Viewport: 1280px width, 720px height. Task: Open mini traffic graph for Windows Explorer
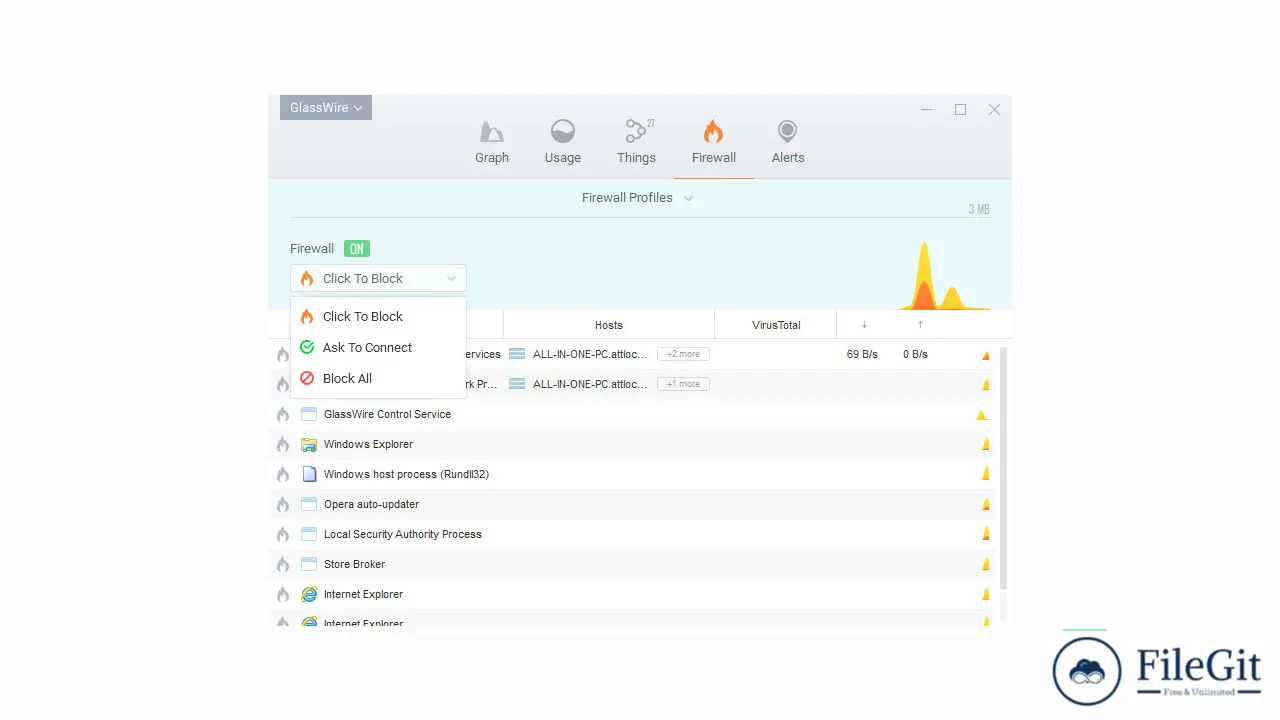[985, 444]
